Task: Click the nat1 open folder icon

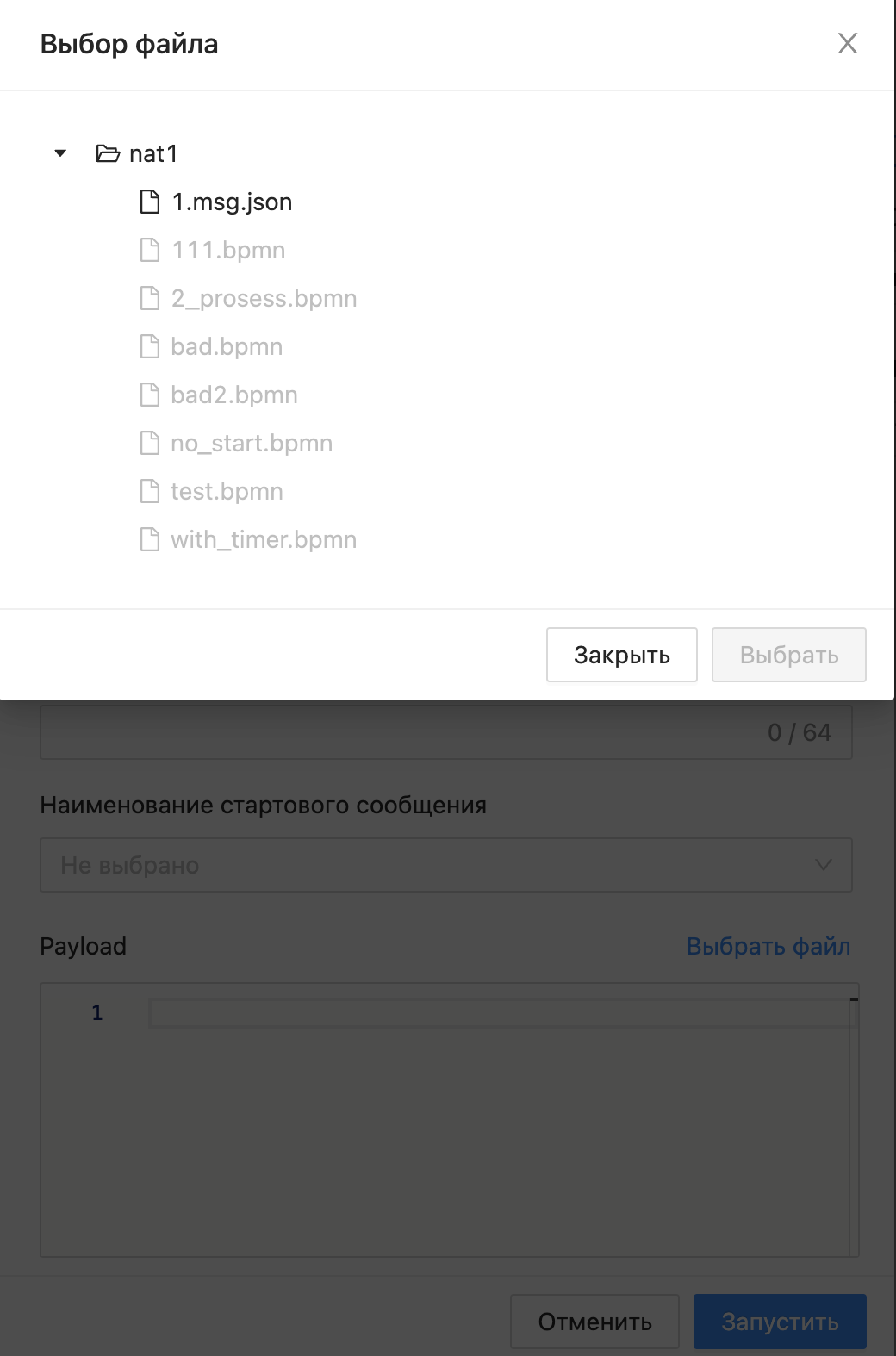Action: click(x=108, y=154)
